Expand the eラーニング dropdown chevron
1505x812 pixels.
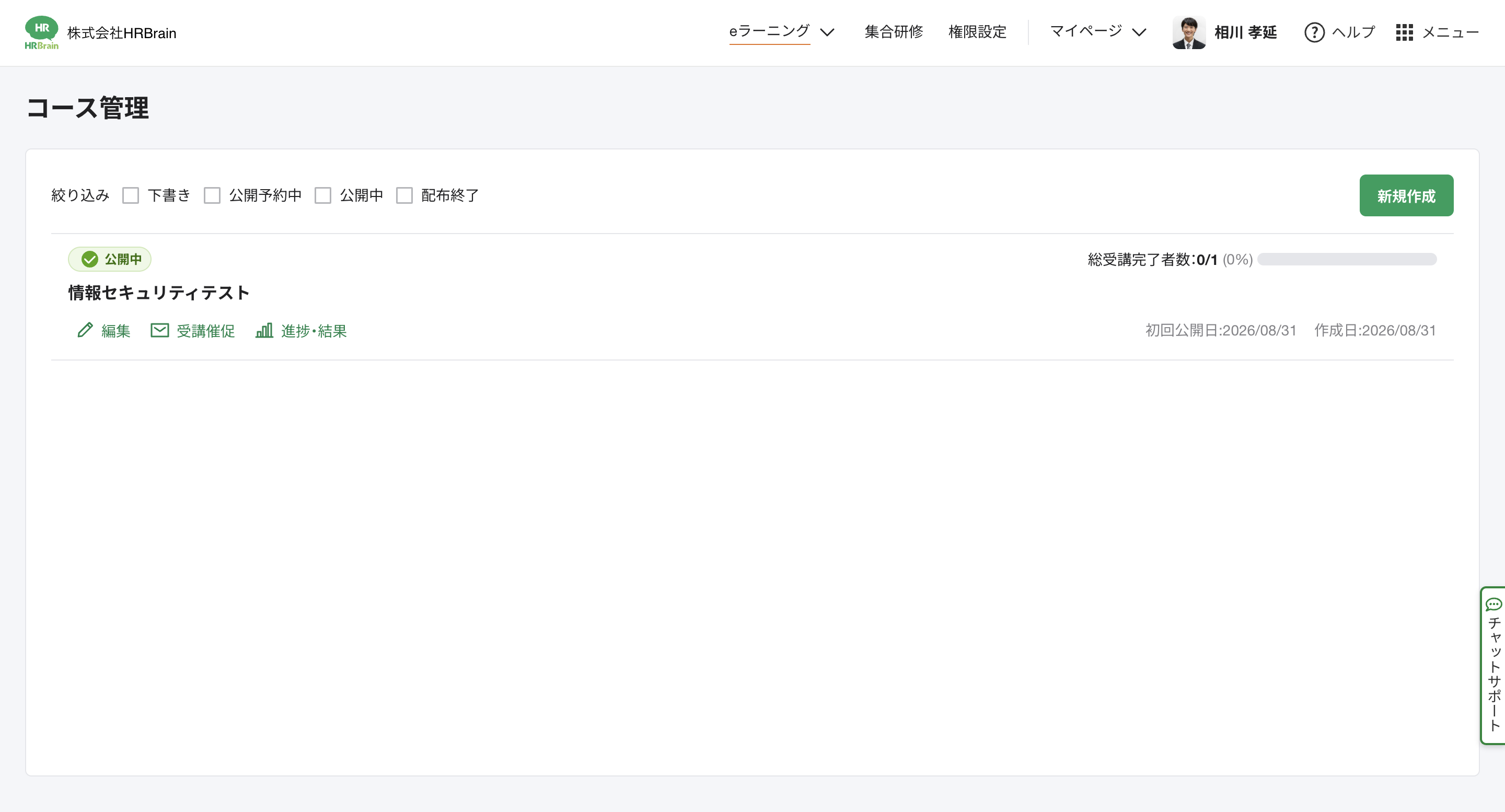coord(827,32)
